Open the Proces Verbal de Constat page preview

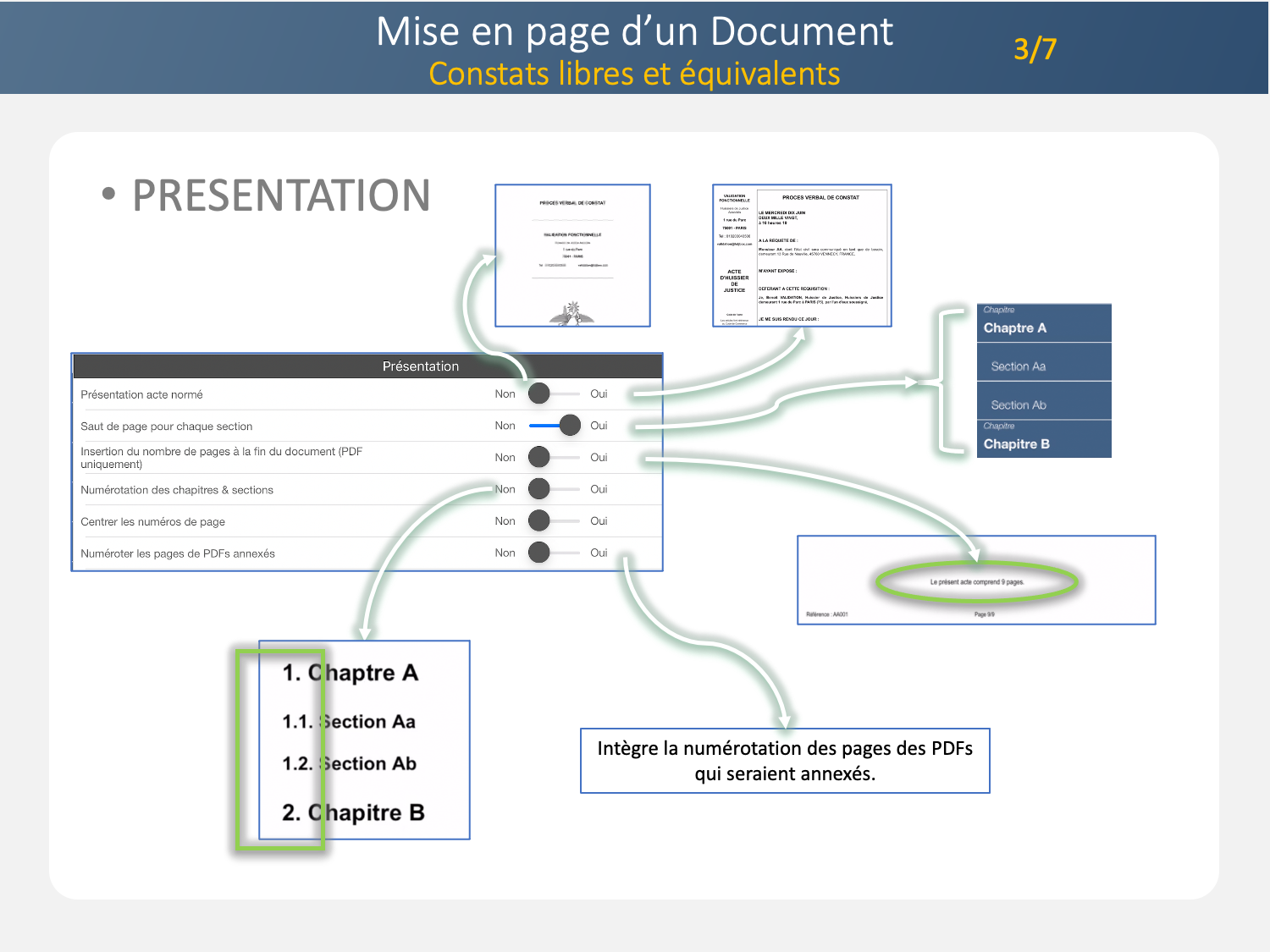pos(802,256)
